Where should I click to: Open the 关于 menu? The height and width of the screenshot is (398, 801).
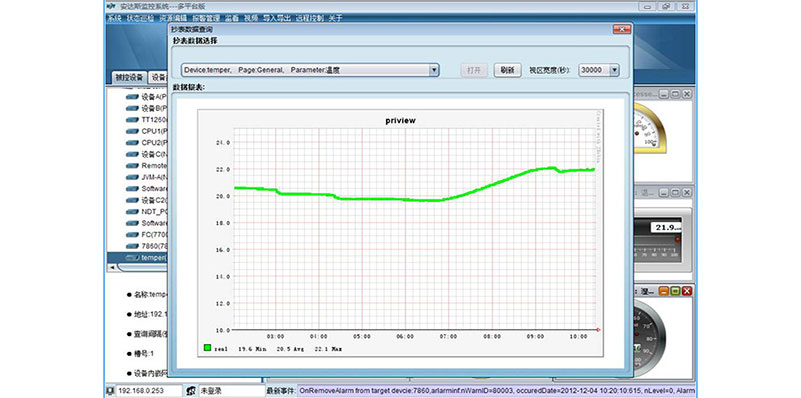pyautogui.click(x=335, y=18)
